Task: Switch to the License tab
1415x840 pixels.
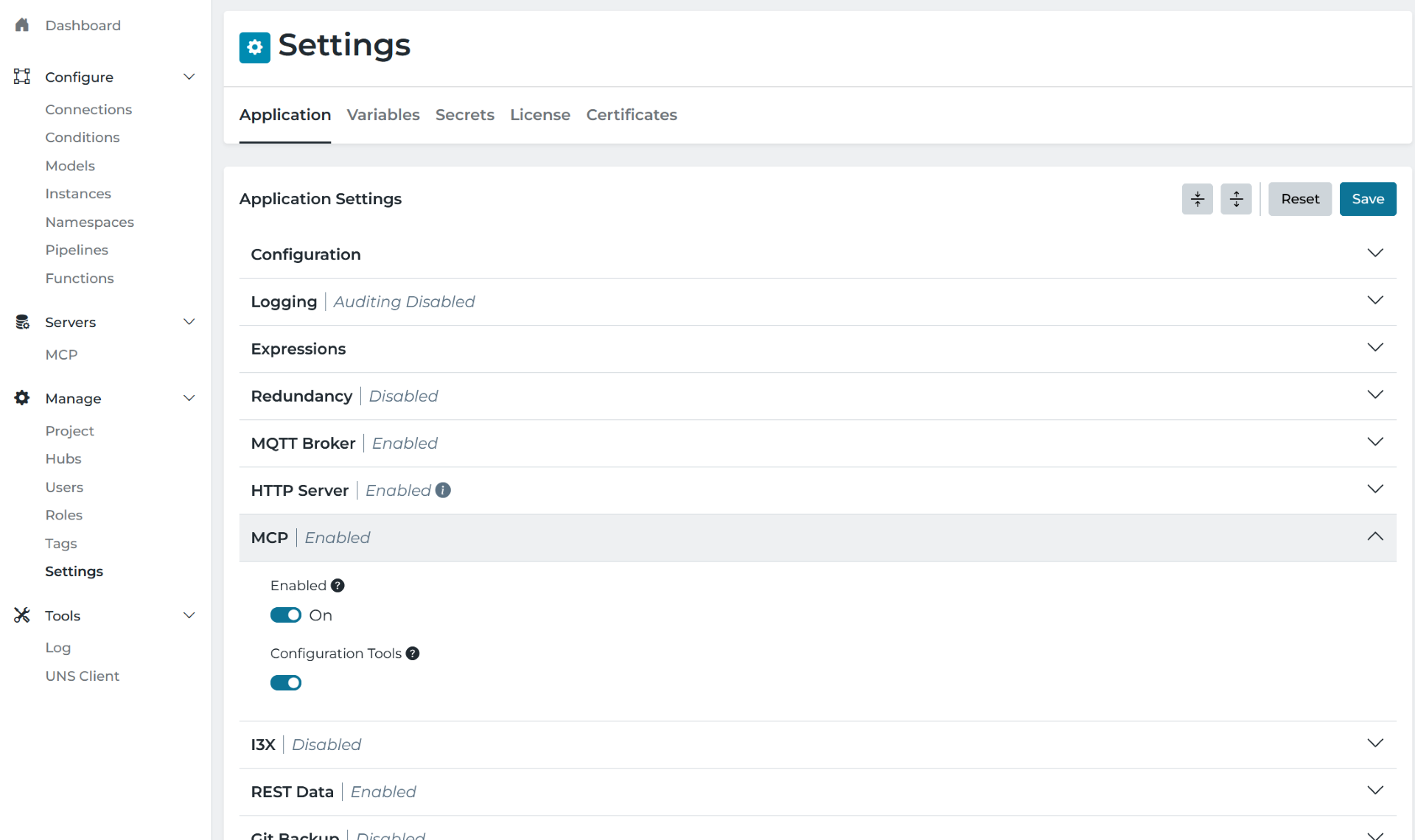Action: coord(540,115)
